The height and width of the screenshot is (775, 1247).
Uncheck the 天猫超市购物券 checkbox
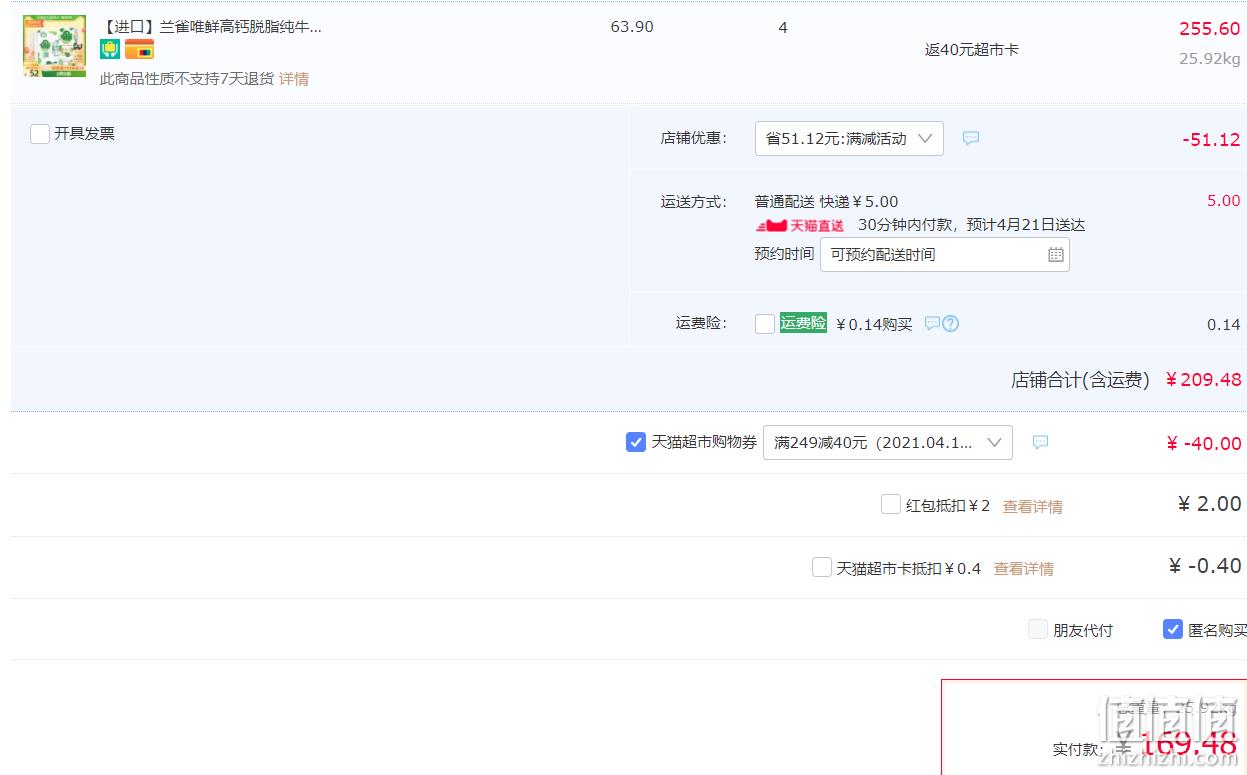[636, 442]
